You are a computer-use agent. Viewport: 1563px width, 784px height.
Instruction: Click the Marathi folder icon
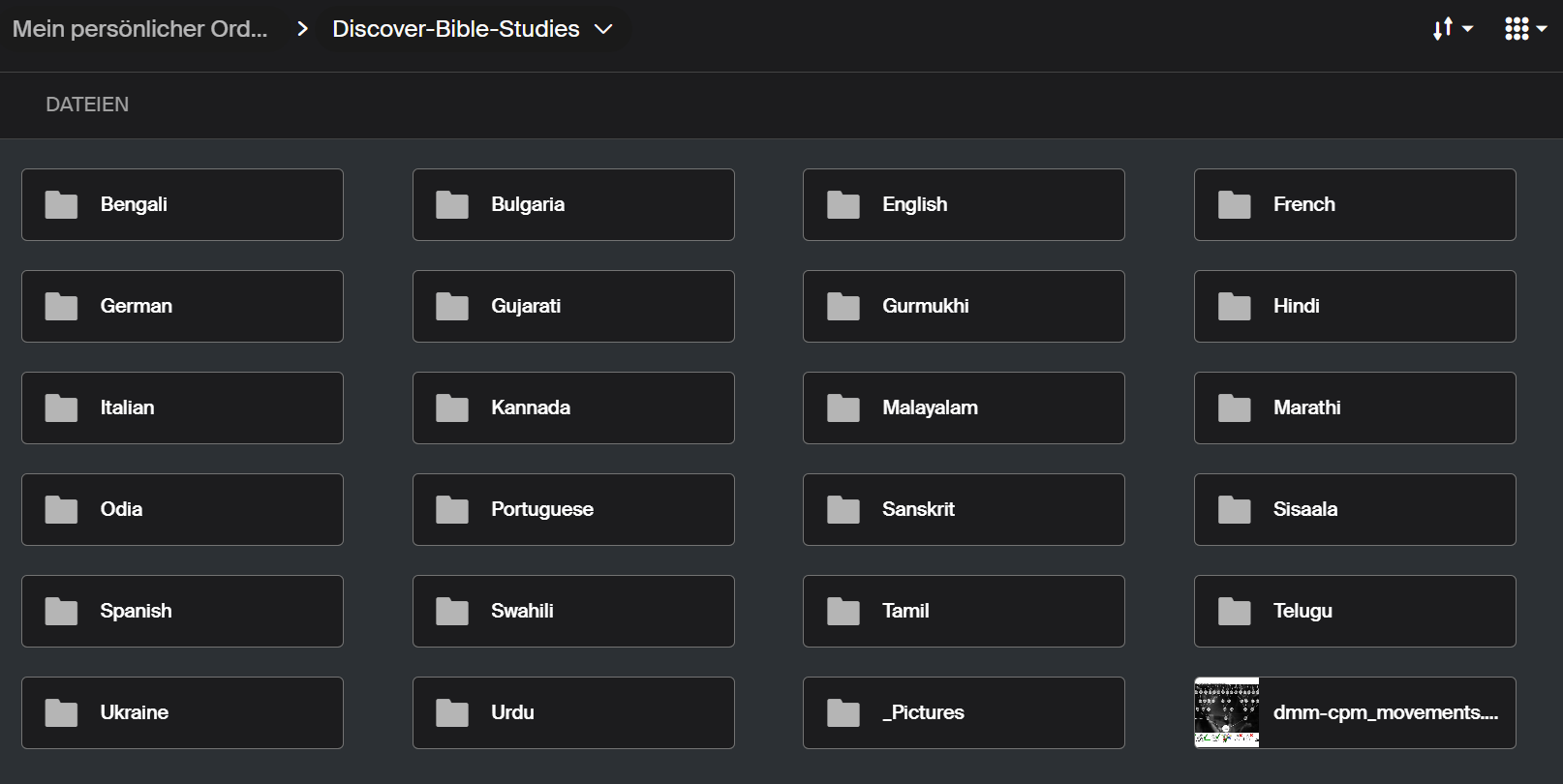[x=1235, y=407]
